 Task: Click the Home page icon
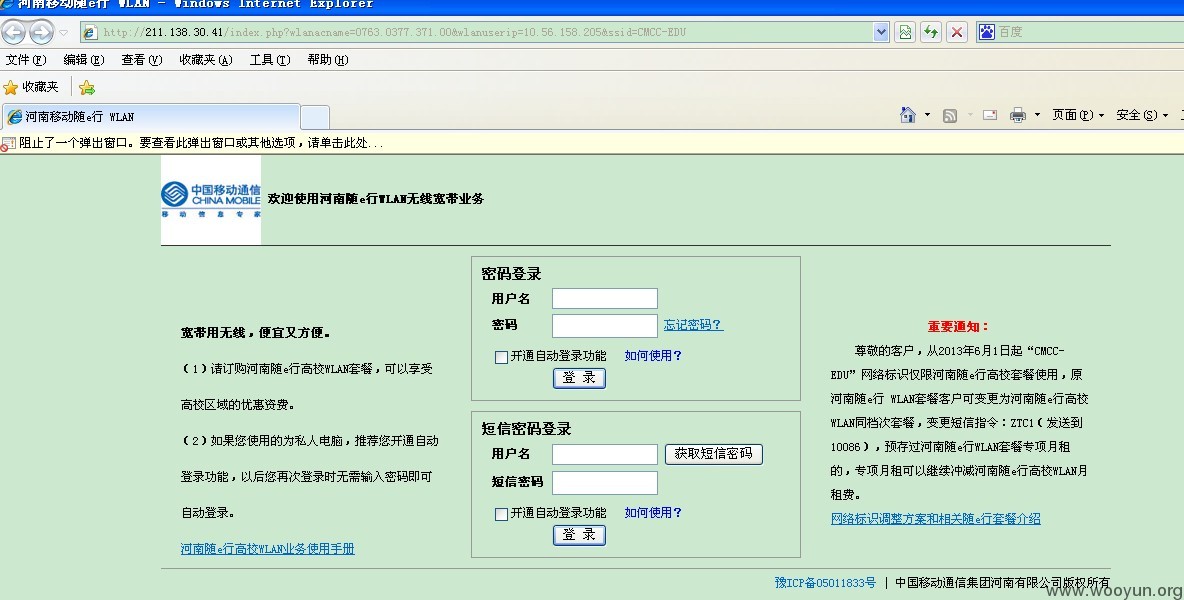pyautogui.click(x=908, y=115)
